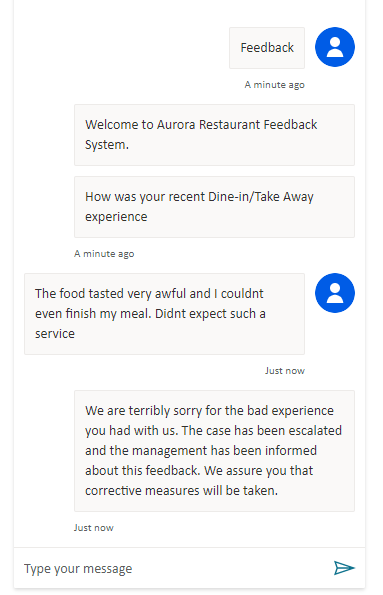
Task: Click the word 'service' in the user complaint
Action: (55, 334)
